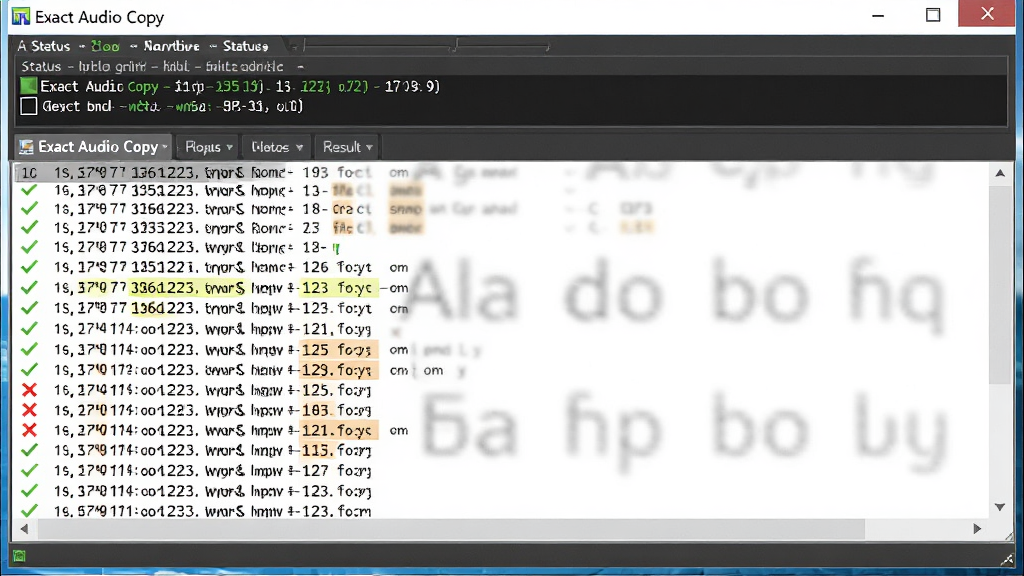Expand the Rogus dropdown
The width and height of the screenshot is (1024, 576).
pyautogui.click(x=208, y=147)
